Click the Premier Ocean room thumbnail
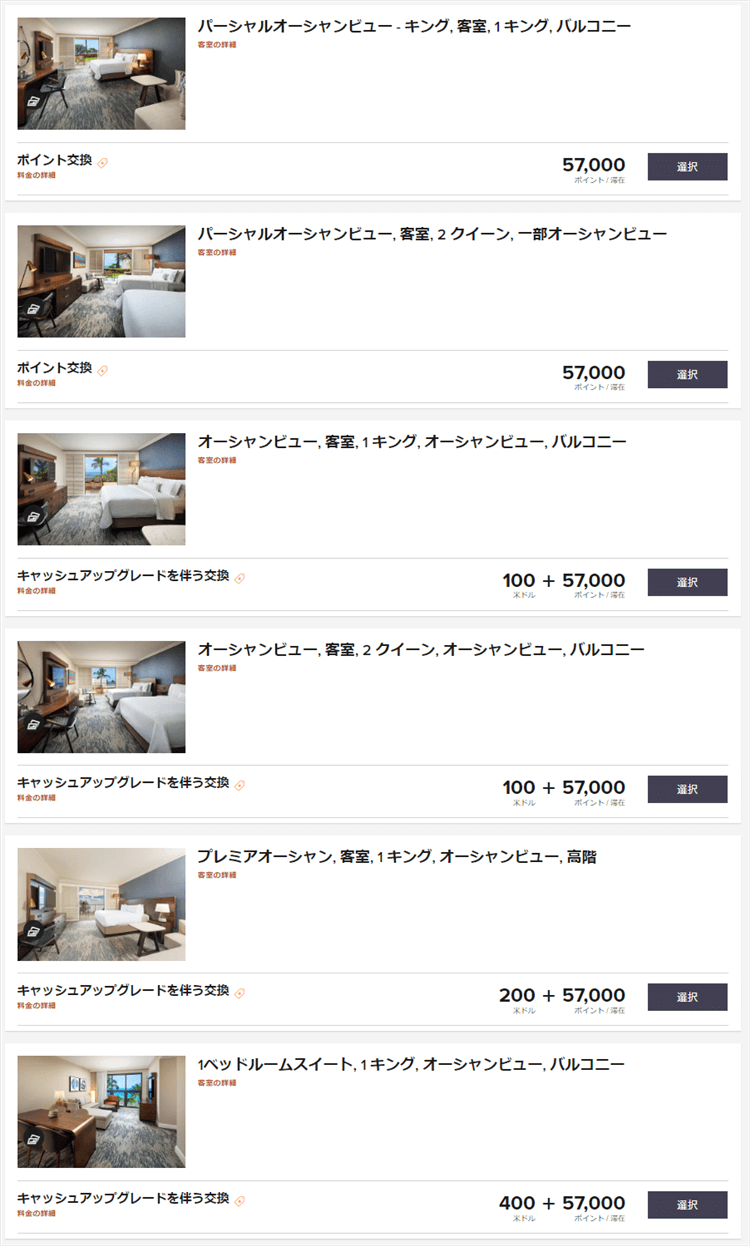This screenshot has width=750, height=1246. pyautogui.click(x=101, y=904)
